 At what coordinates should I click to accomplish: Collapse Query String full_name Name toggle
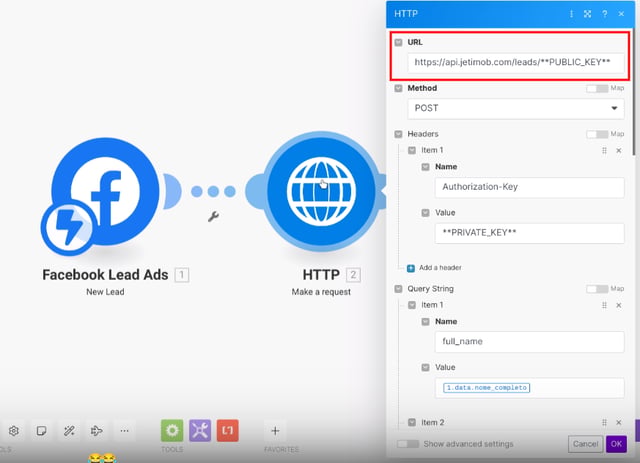pyautogui.click(x=425, y=322)
